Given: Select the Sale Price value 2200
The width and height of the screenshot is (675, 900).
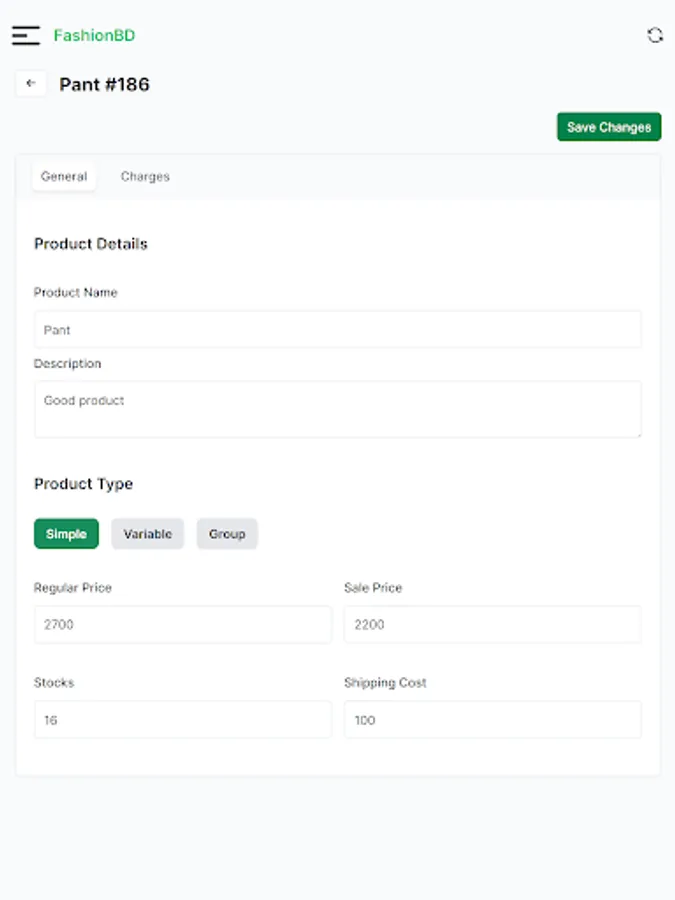Looking at the screenshot, I should tap(492, 624).
